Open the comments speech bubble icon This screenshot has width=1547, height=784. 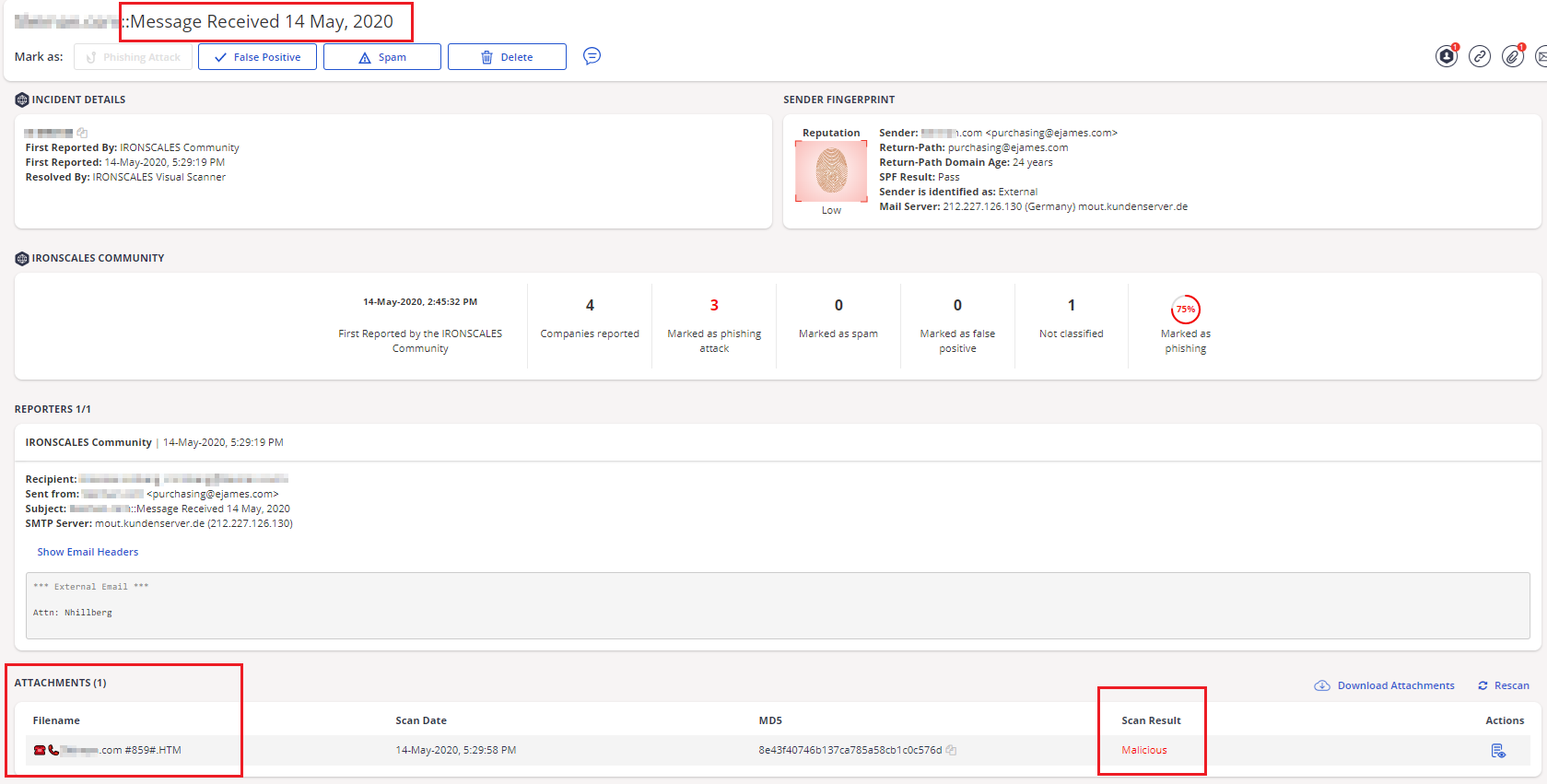592,56
